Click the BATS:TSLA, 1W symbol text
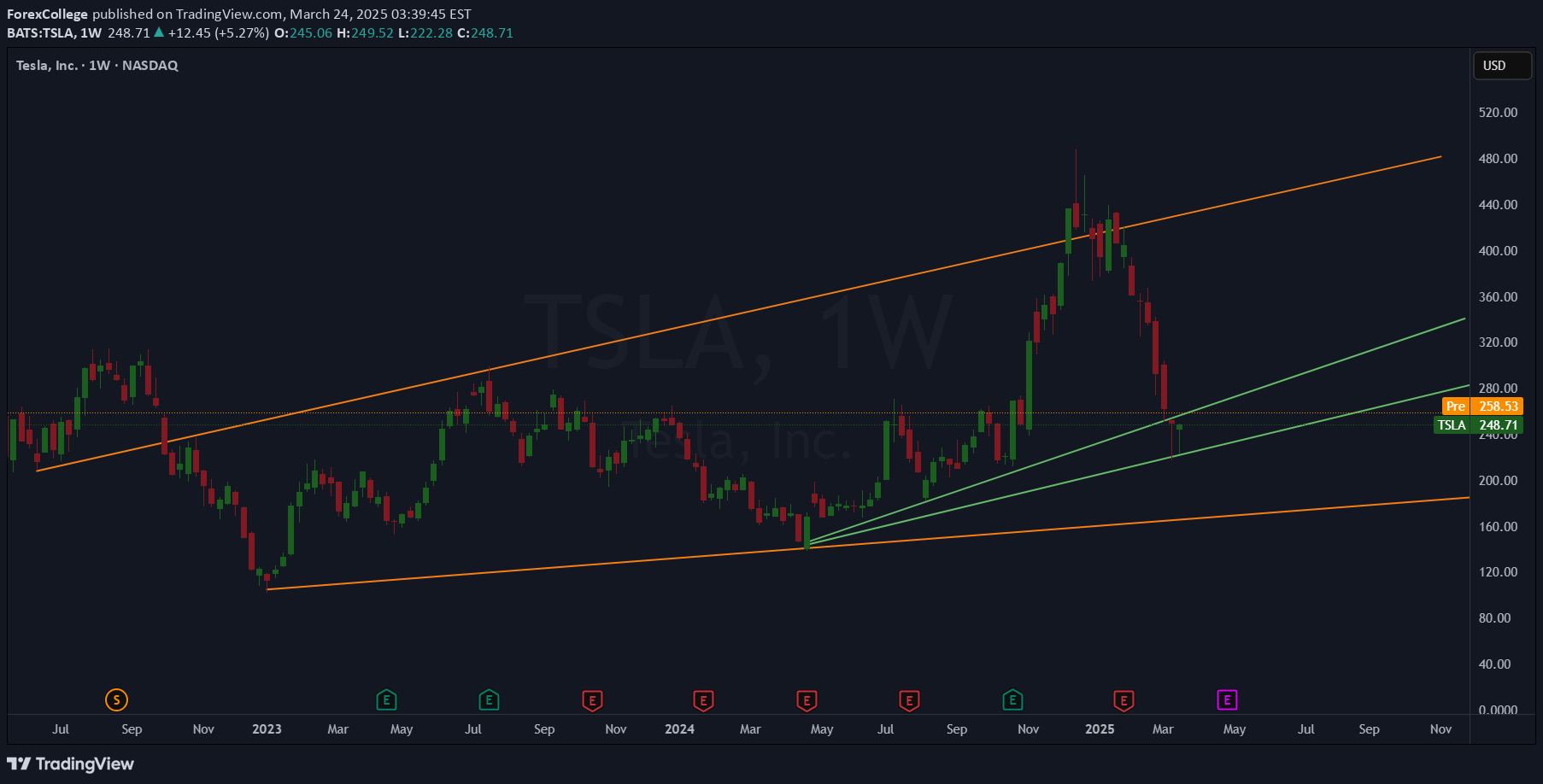 point(54,32)
